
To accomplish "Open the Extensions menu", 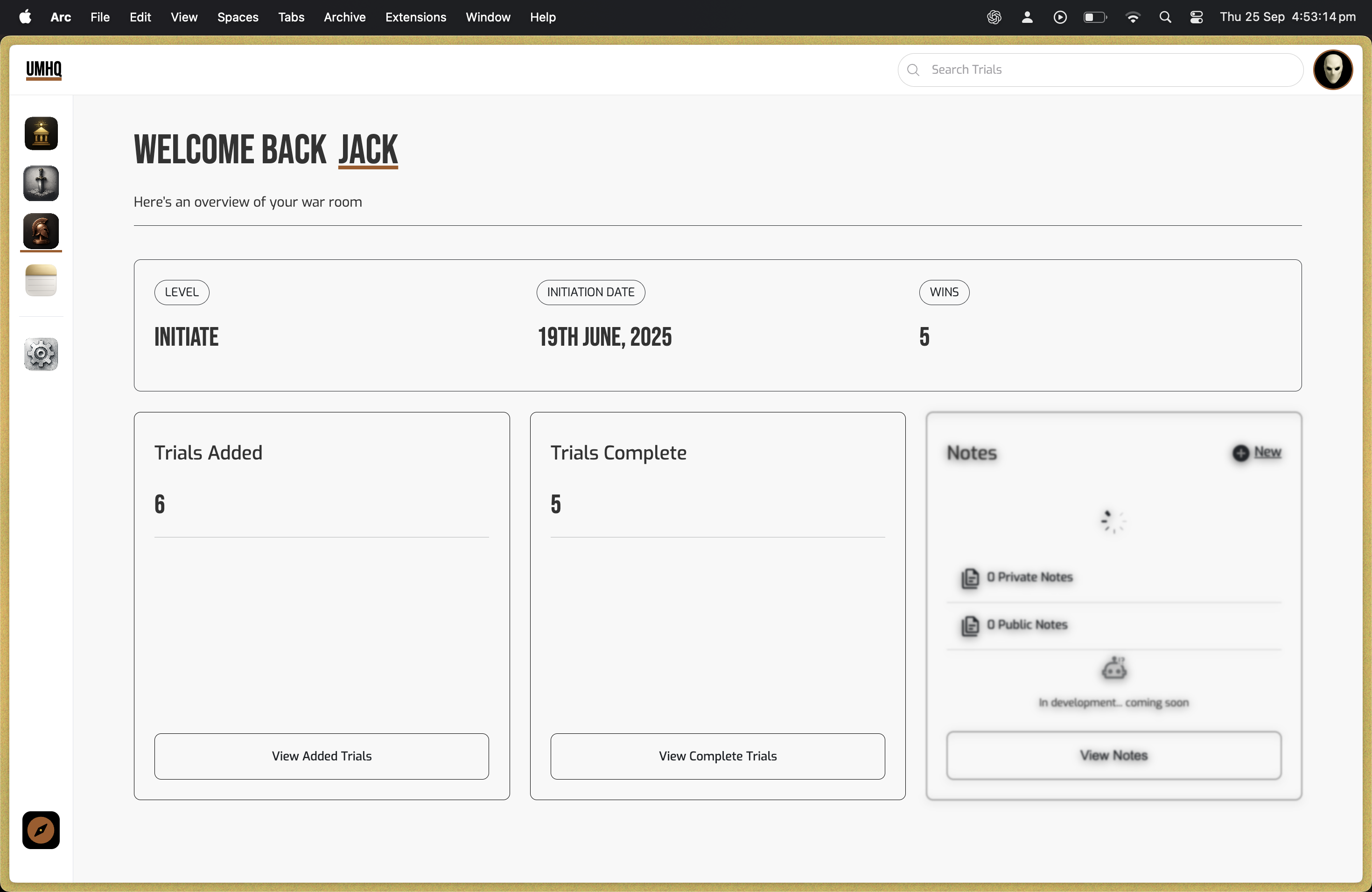I will click(x=415, y=17).
